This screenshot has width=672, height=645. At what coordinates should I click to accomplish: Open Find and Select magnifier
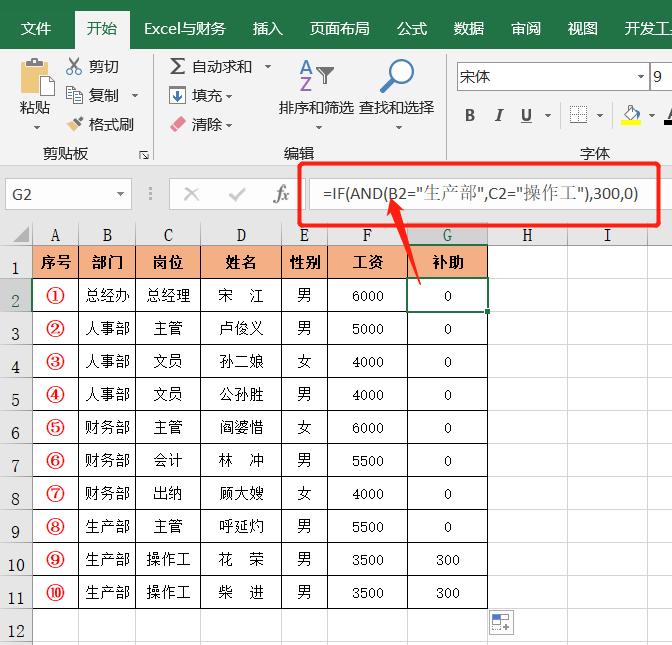pyautogui.click(x=397, y=78)
